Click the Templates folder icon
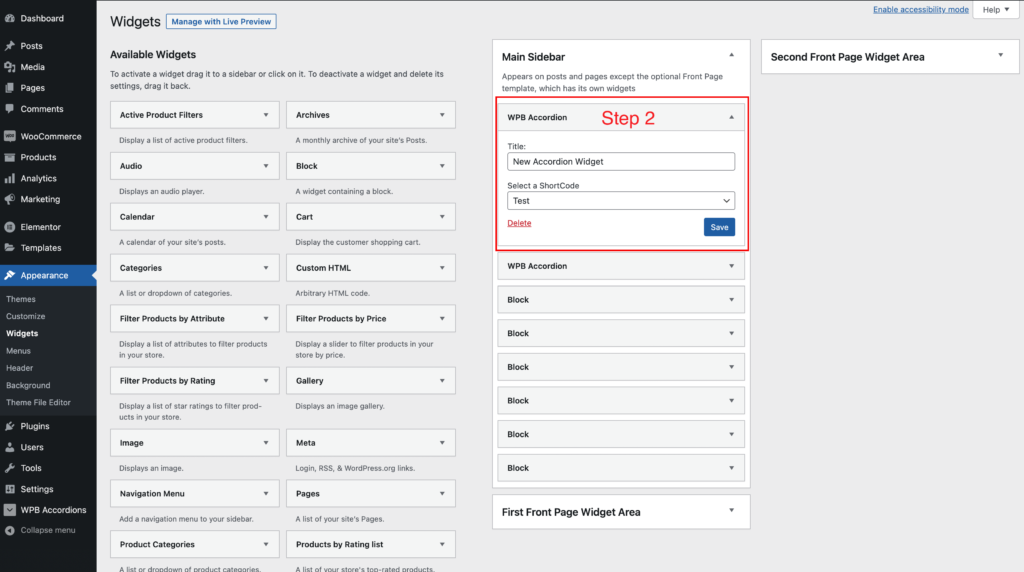Image resolution: width=1024 pixels, height=572 pixels. click(x=10, y=247)
